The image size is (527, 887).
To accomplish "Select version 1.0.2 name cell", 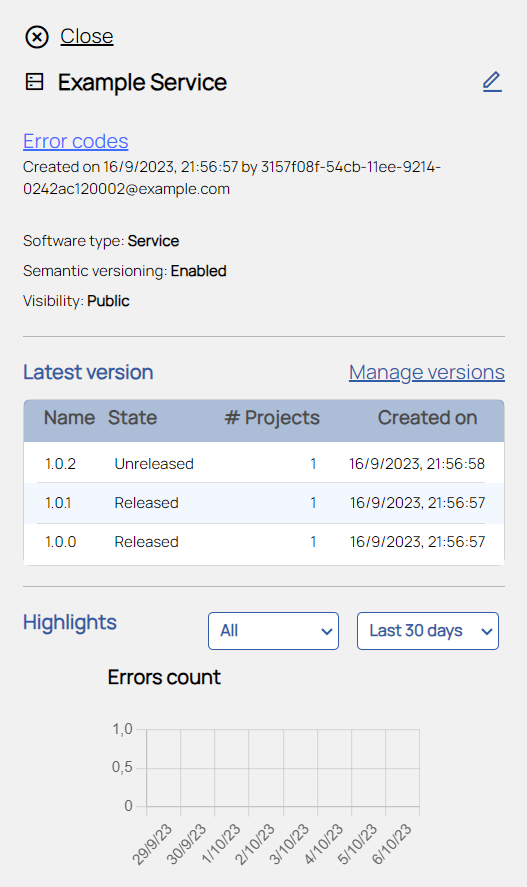I will coord(61,464).
